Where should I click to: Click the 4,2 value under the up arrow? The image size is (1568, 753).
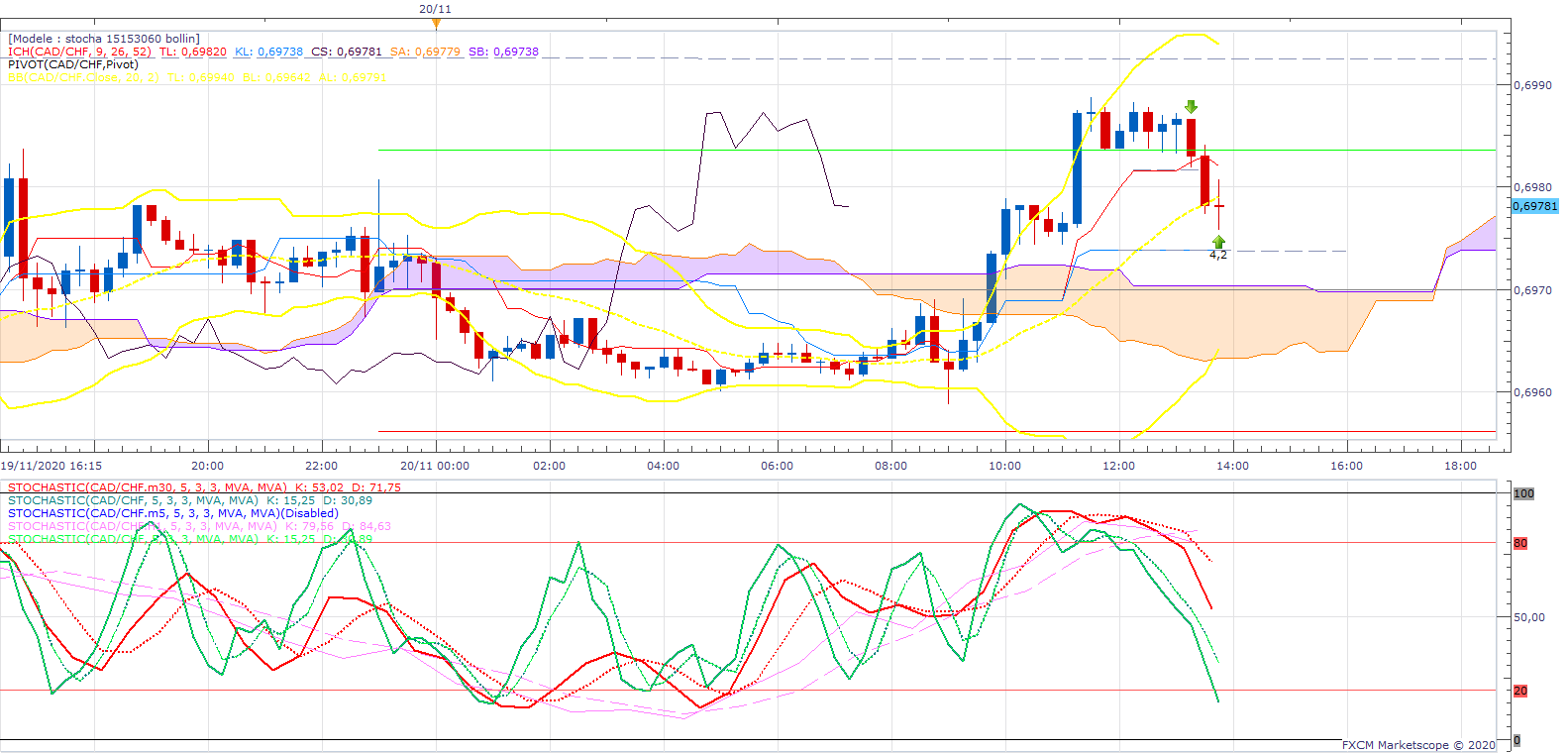1218,255
